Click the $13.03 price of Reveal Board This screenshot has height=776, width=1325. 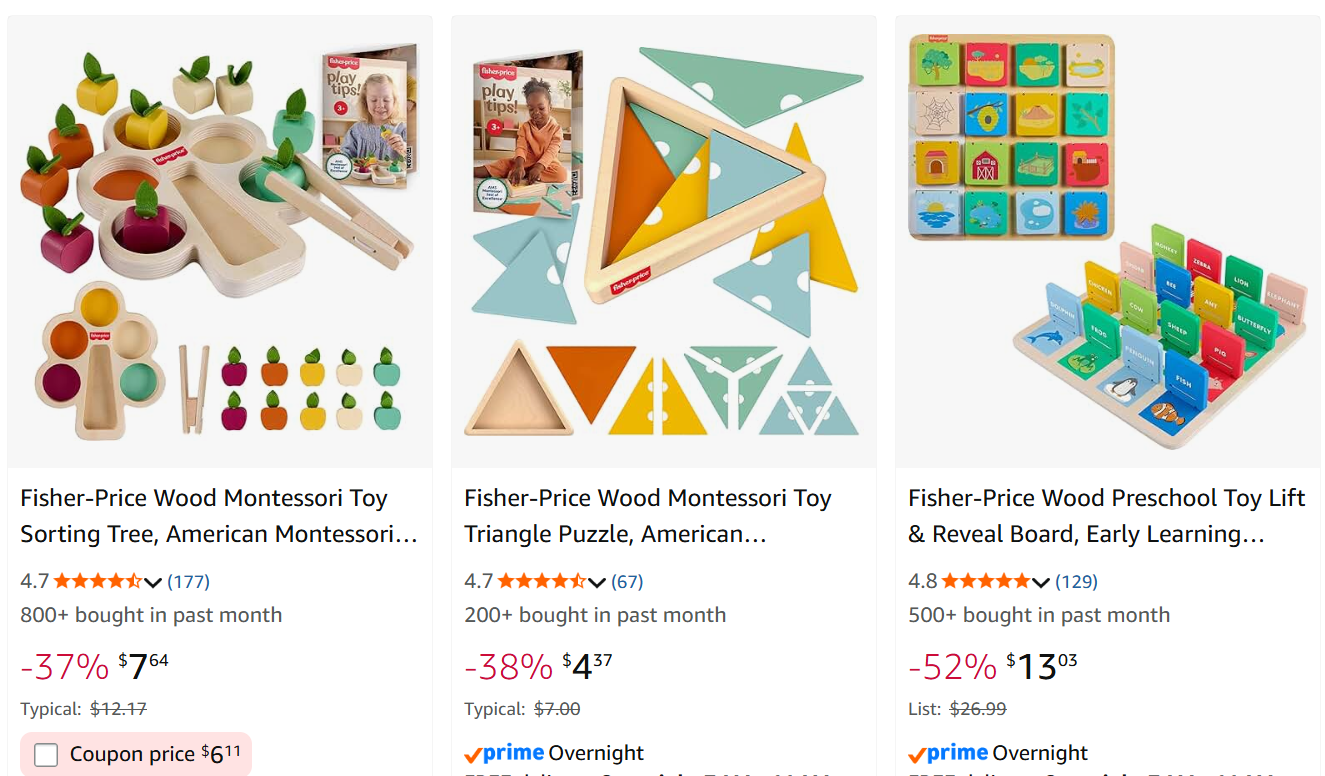click(1041, 666)
